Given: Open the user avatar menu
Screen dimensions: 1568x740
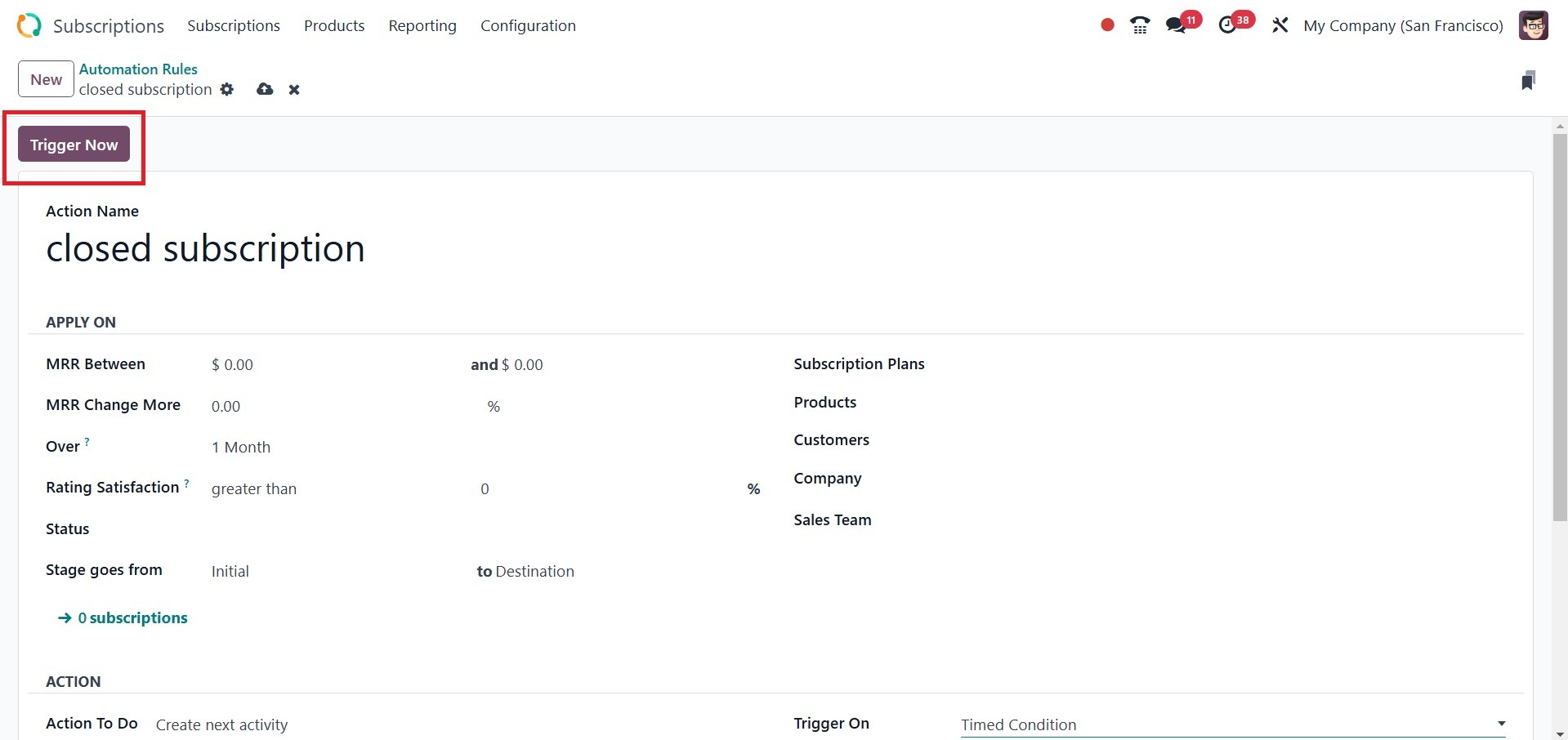Looking at the screenshot, I should tap(1533, 25).
